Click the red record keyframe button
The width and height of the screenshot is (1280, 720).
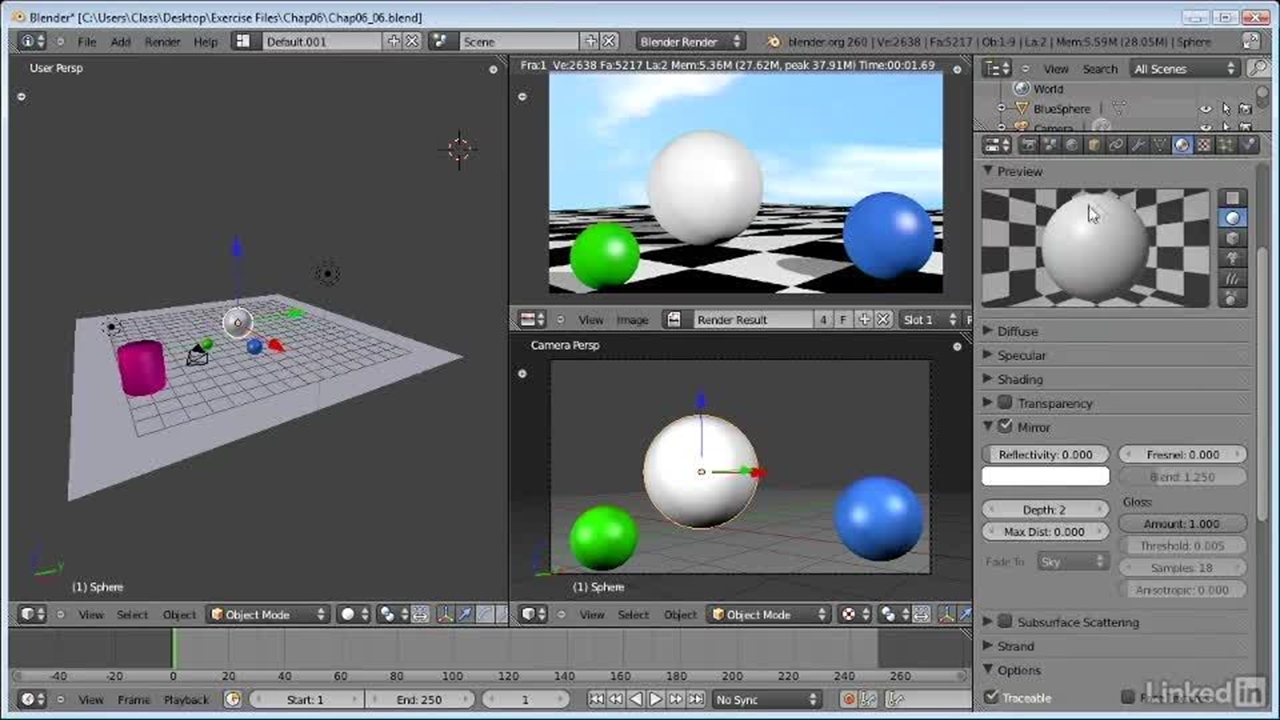848,700
